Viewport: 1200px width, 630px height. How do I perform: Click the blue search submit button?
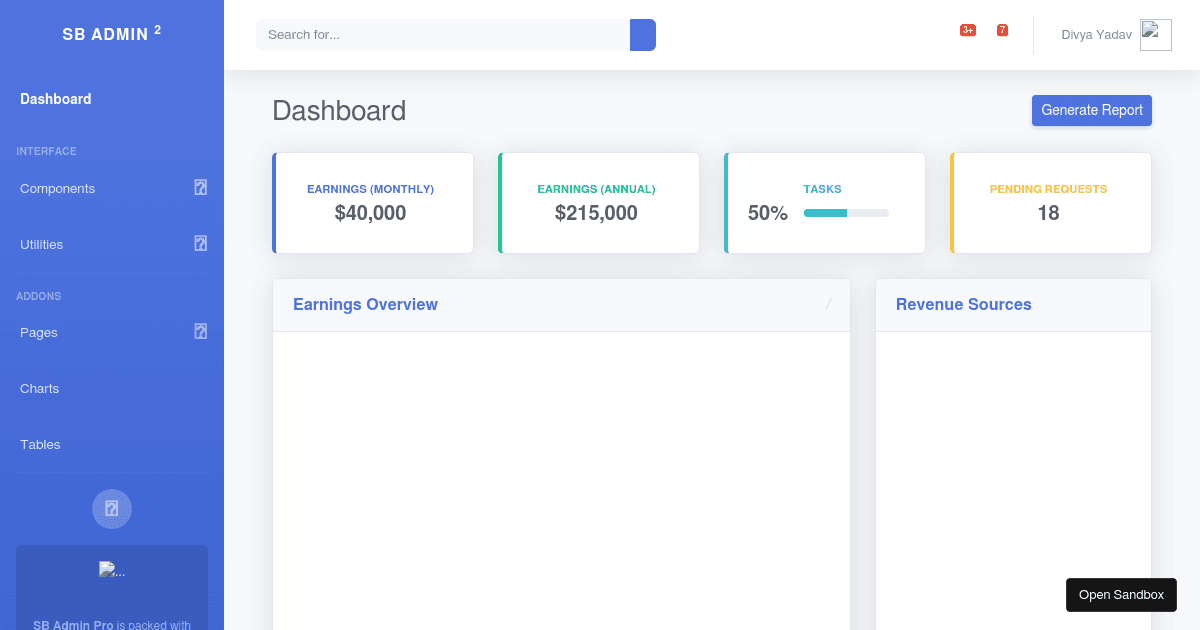point(642,35)
